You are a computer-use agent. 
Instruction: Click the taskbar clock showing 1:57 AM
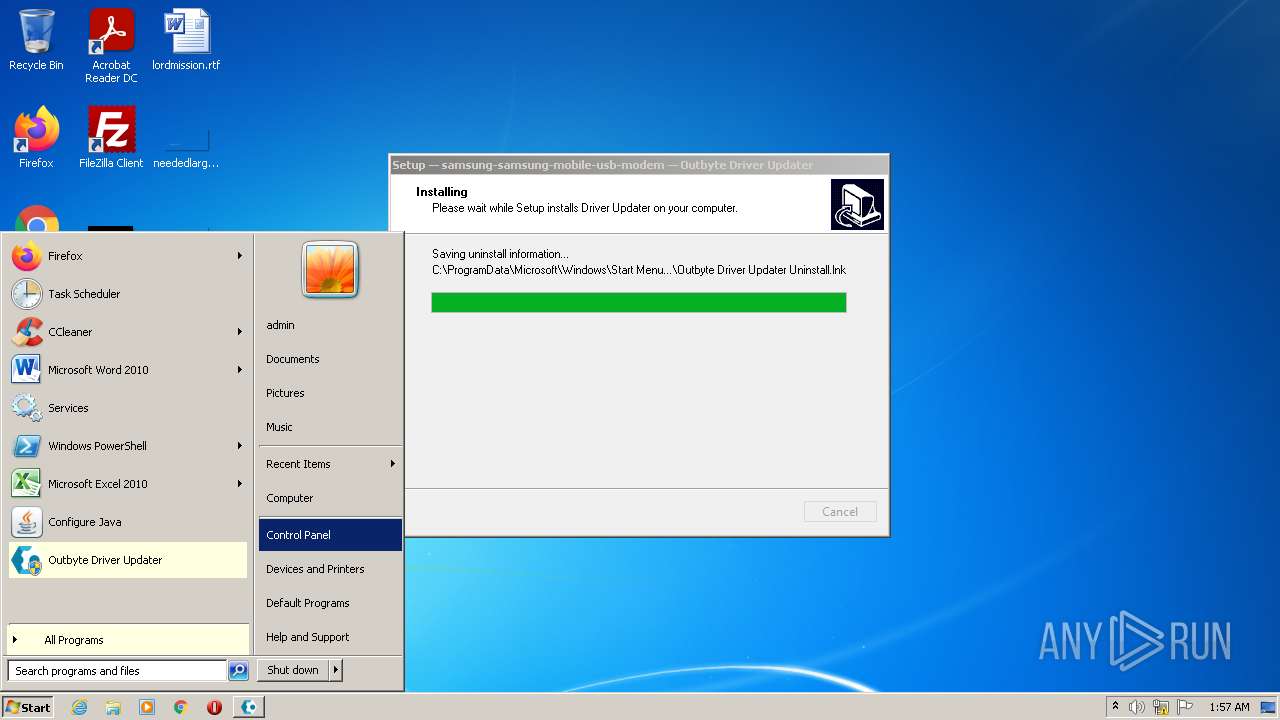pos(1229,707)
